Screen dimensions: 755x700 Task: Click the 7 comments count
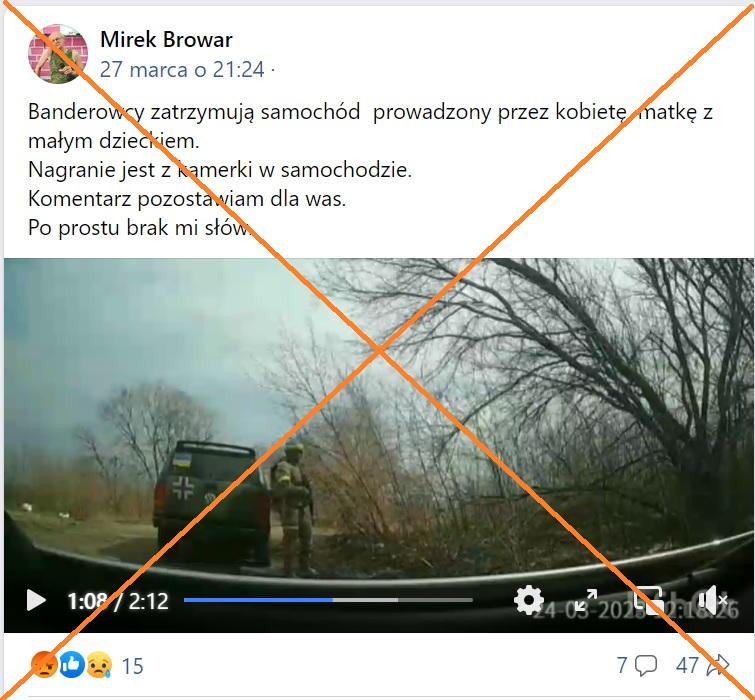(622, 666)
